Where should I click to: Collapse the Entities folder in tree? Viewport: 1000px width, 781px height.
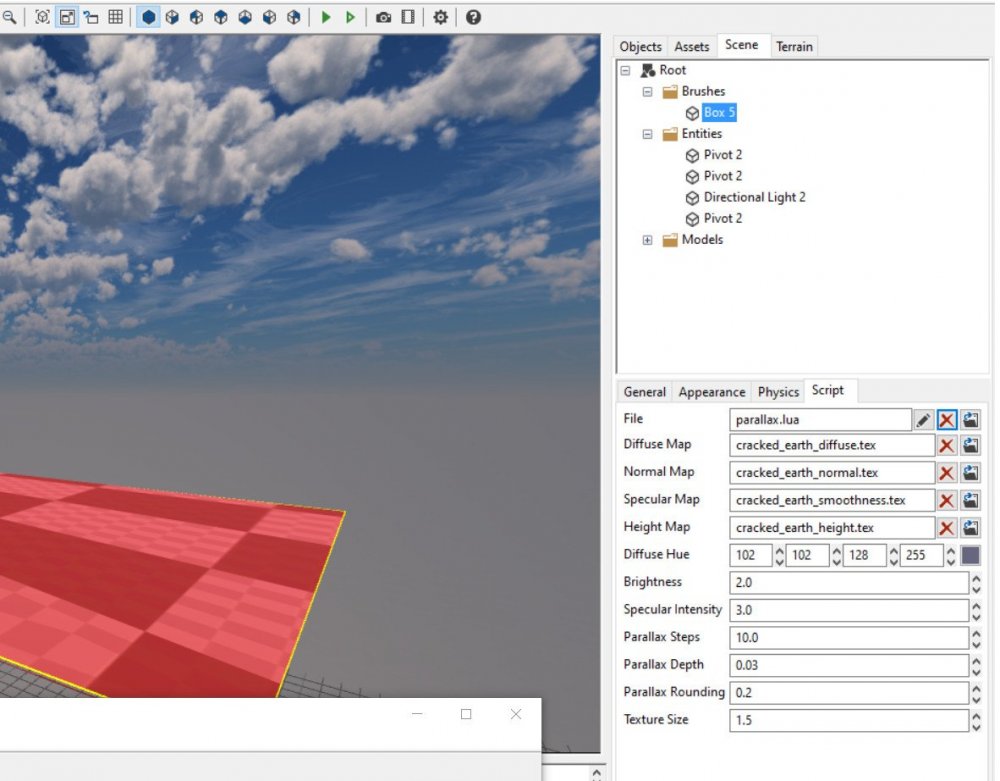click(x=647, y=134)
